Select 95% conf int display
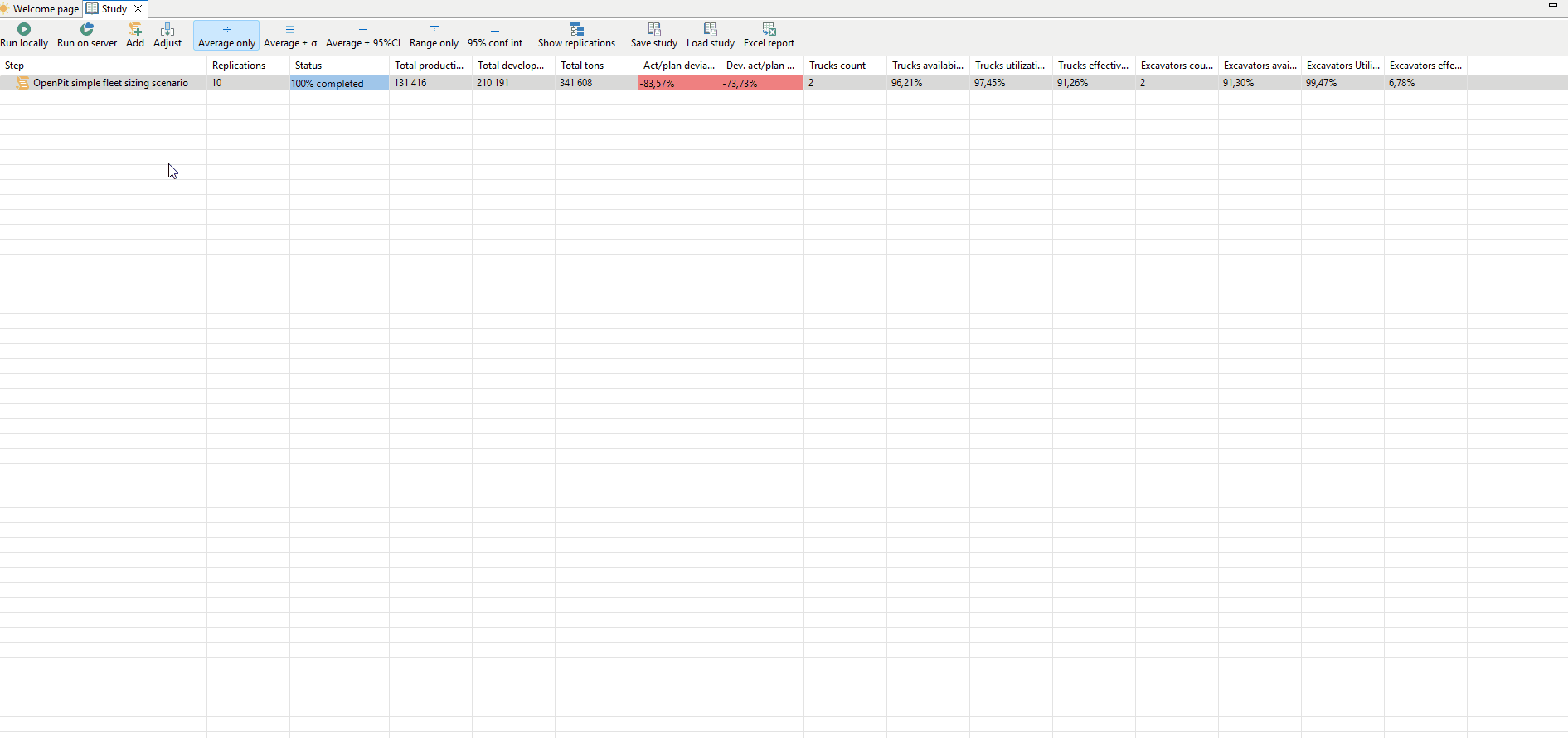This screenshot has width=1568, height=738. (495, 36)
